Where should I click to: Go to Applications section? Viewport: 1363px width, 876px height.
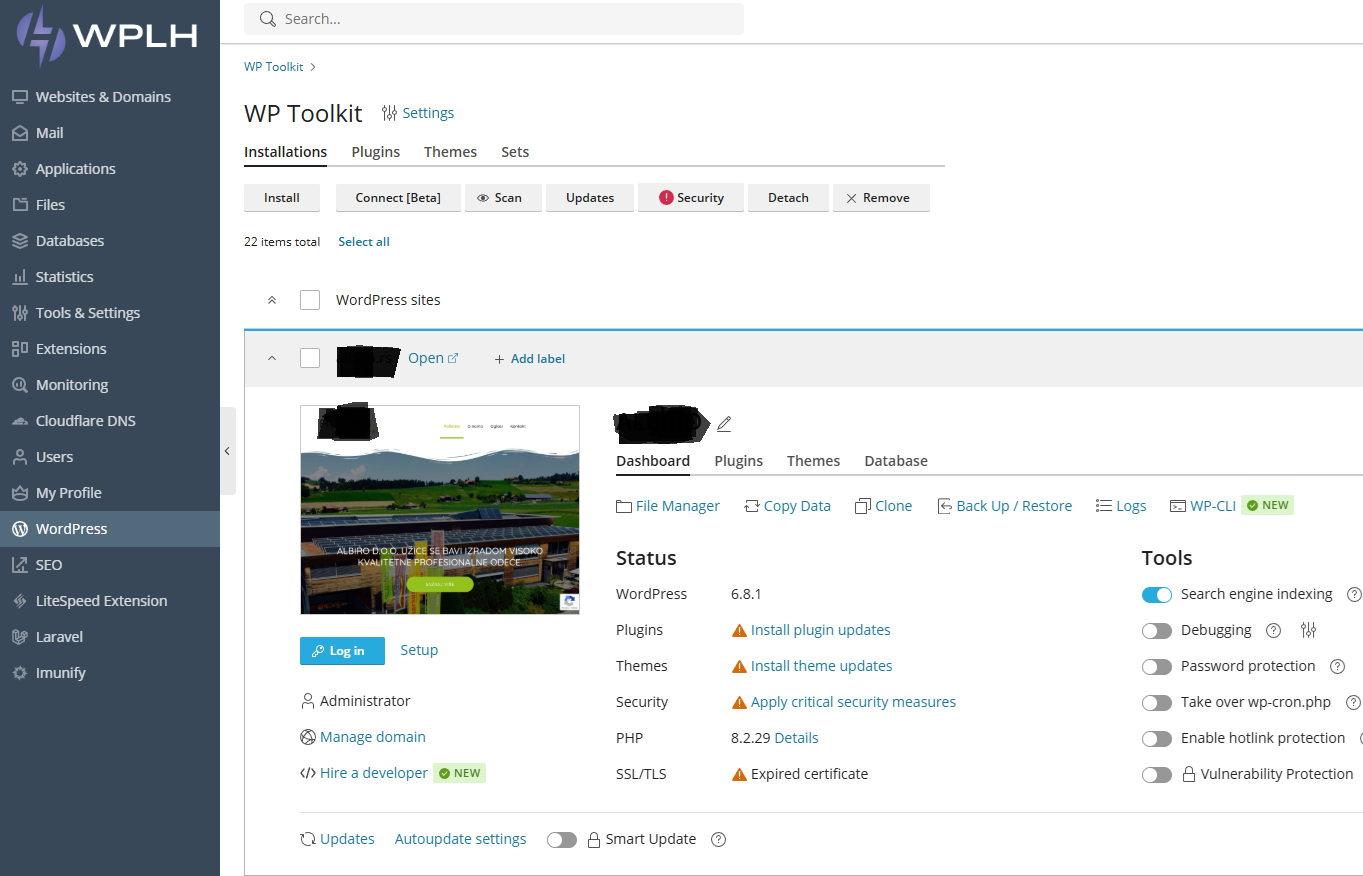75,169
